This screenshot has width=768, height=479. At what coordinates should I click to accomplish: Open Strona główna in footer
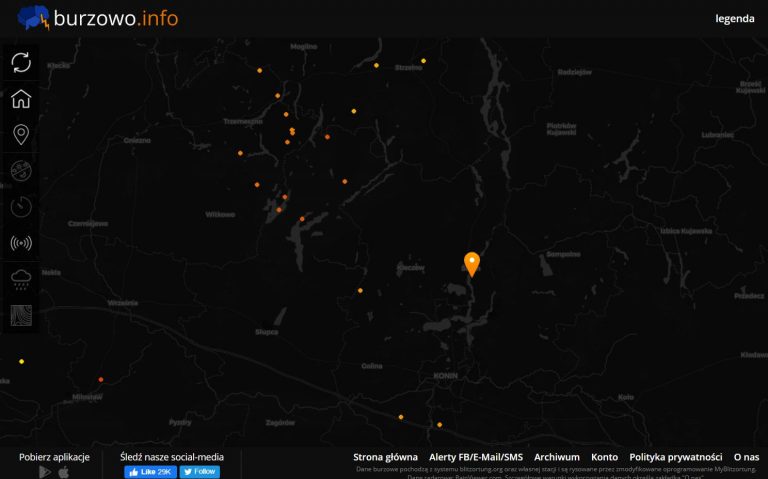385,457
